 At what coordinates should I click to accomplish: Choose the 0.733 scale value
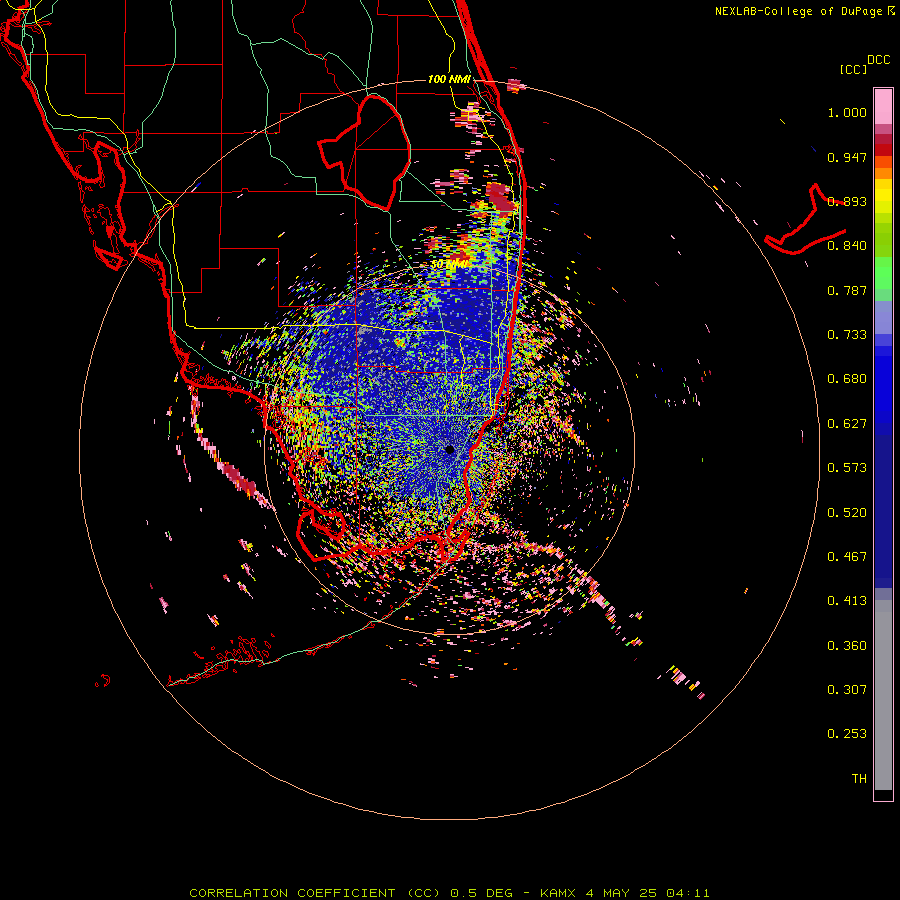pos(847,335)
